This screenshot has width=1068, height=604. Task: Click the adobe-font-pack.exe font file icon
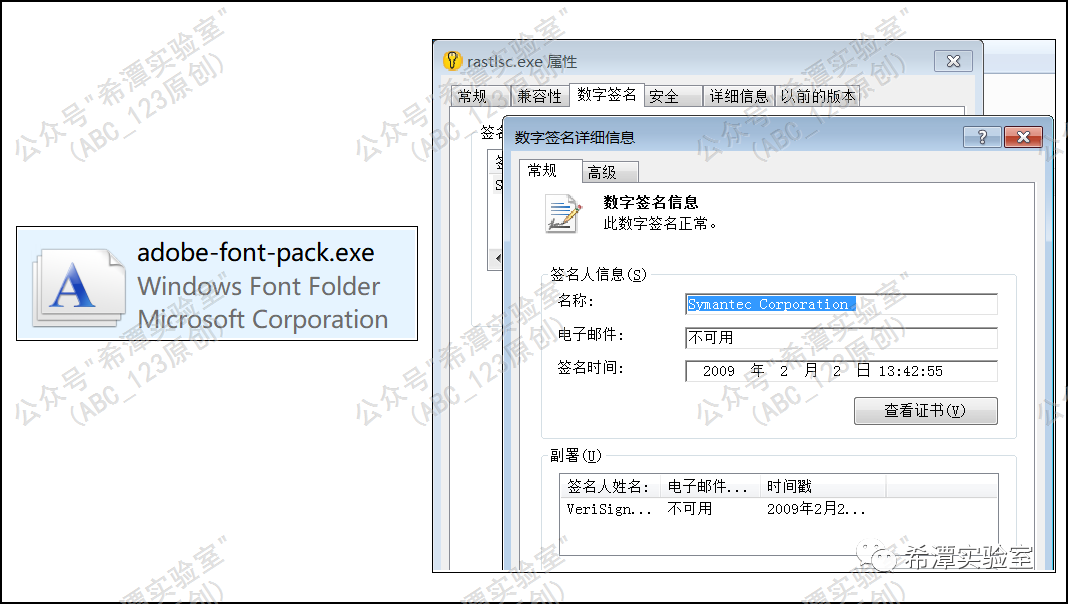tap(78, 287)
